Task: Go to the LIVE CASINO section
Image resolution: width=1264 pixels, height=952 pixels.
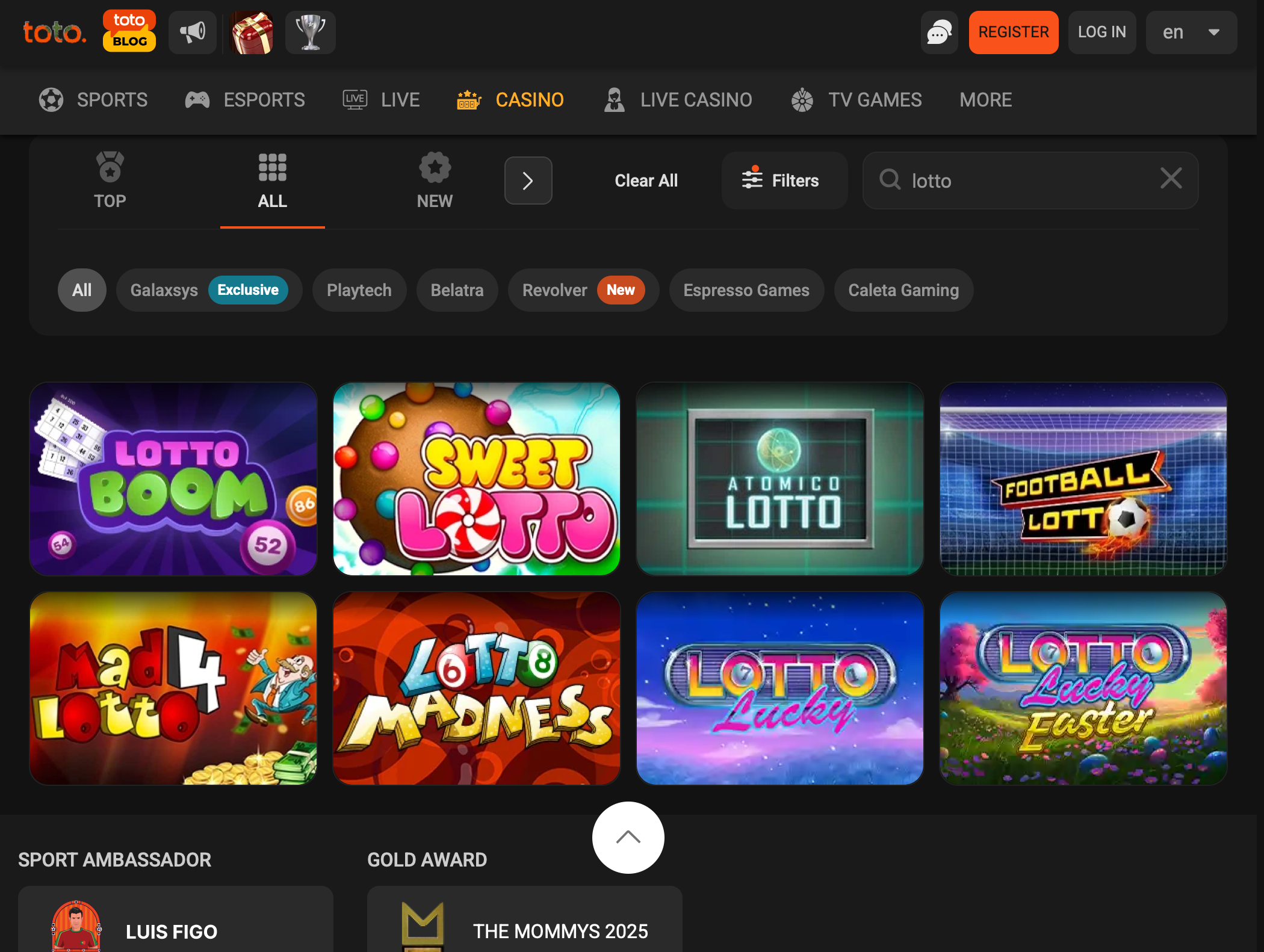Action: (678, 100)
